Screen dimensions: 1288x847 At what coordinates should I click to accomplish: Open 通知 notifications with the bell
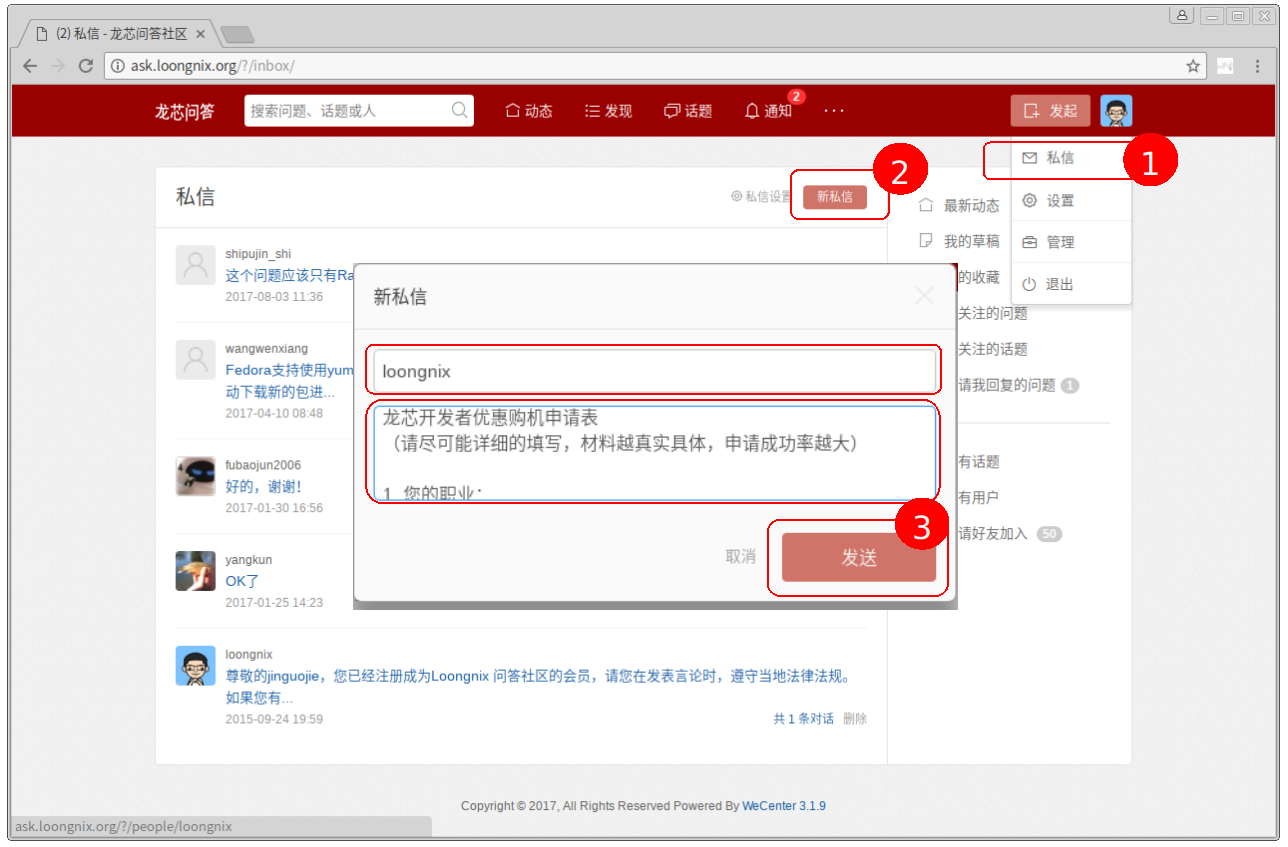[769, 111]
